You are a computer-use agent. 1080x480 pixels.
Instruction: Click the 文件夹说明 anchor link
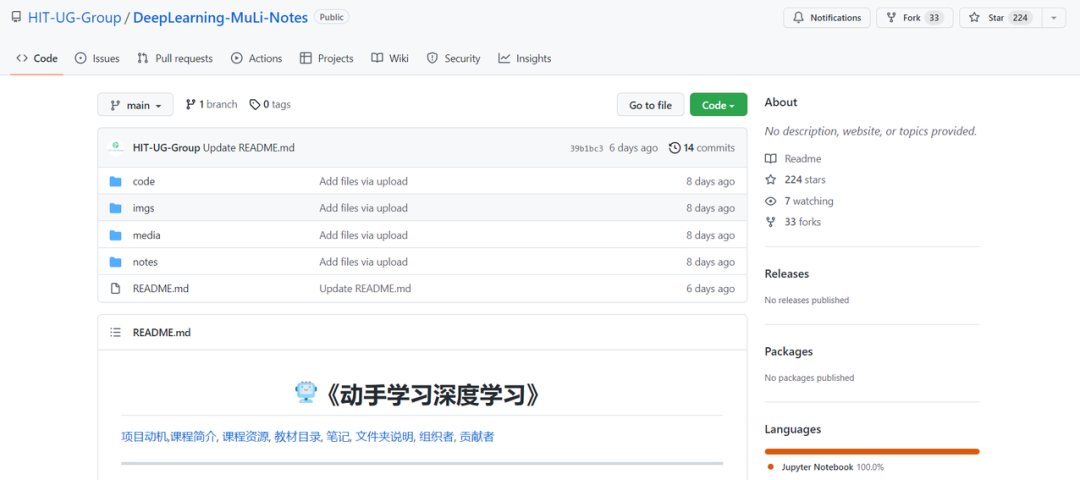pyautogui.click(x=384, y=437)
